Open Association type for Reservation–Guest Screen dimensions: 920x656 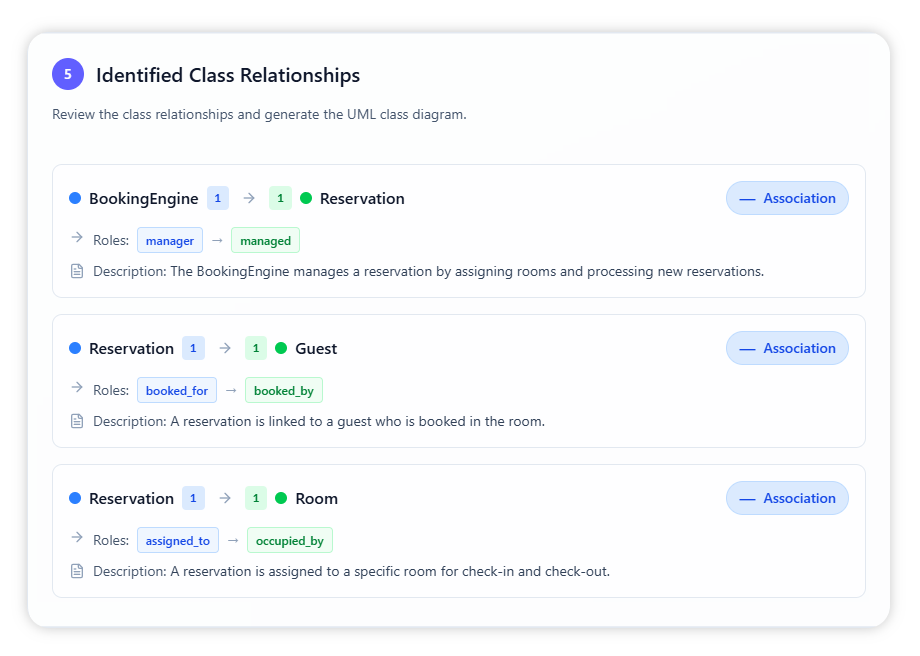(787, 348)
